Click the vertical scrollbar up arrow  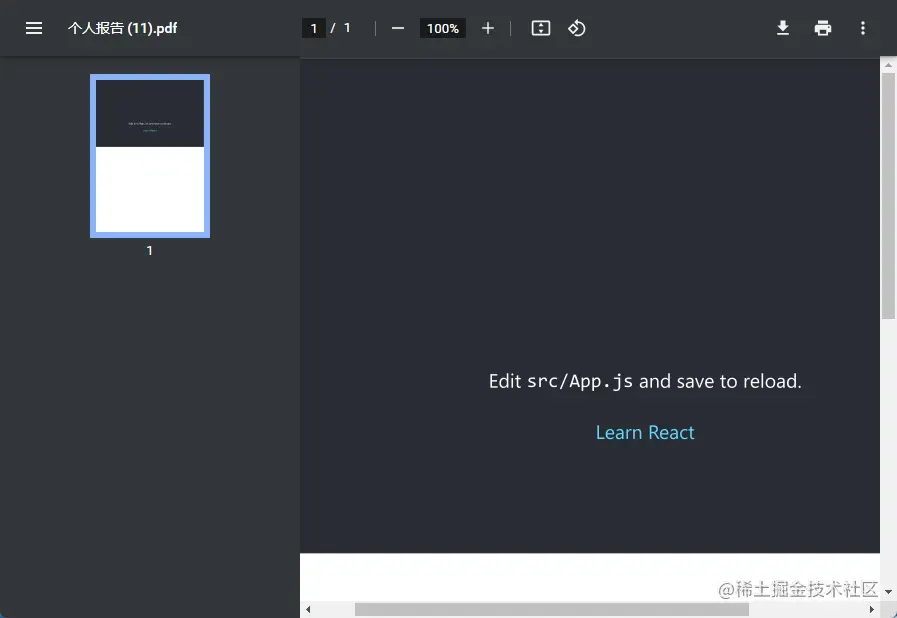click(x=889, y=62)
